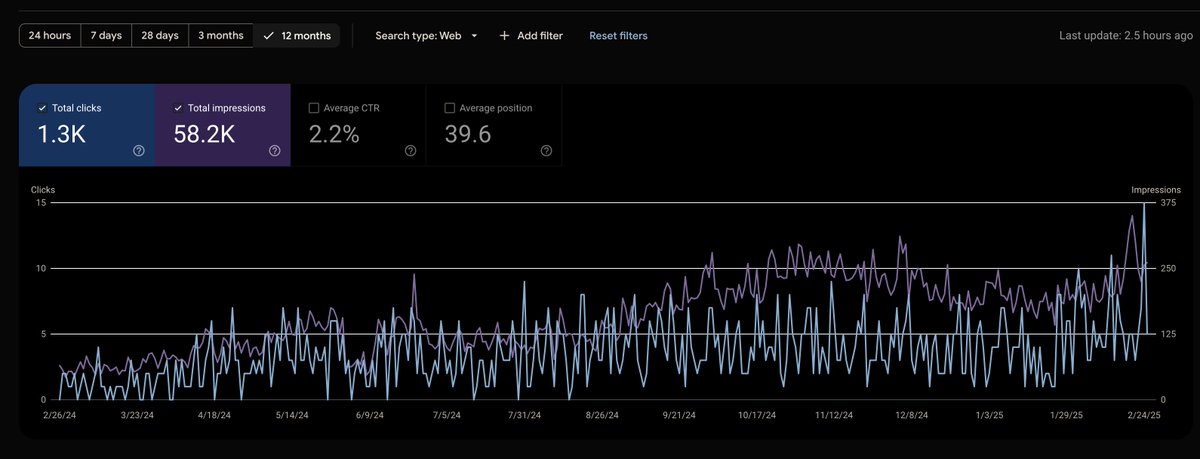Click the 3/23/24 date axis label

pyautogui.click(x=136, y=415)
